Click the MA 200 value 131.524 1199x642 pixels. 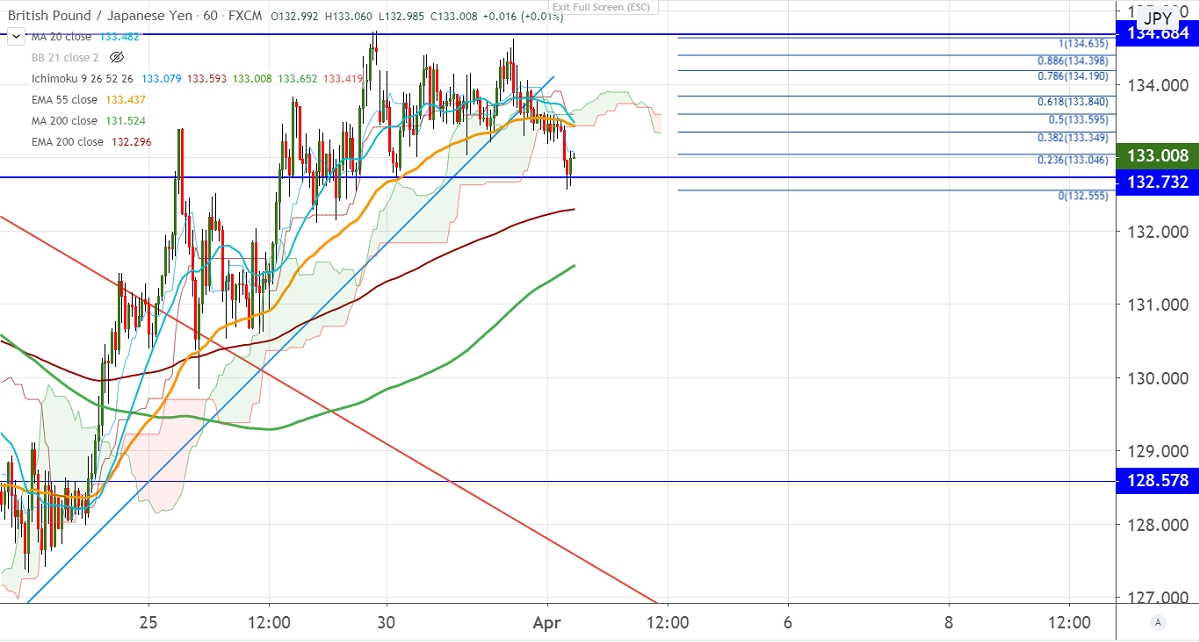[125, 121]
